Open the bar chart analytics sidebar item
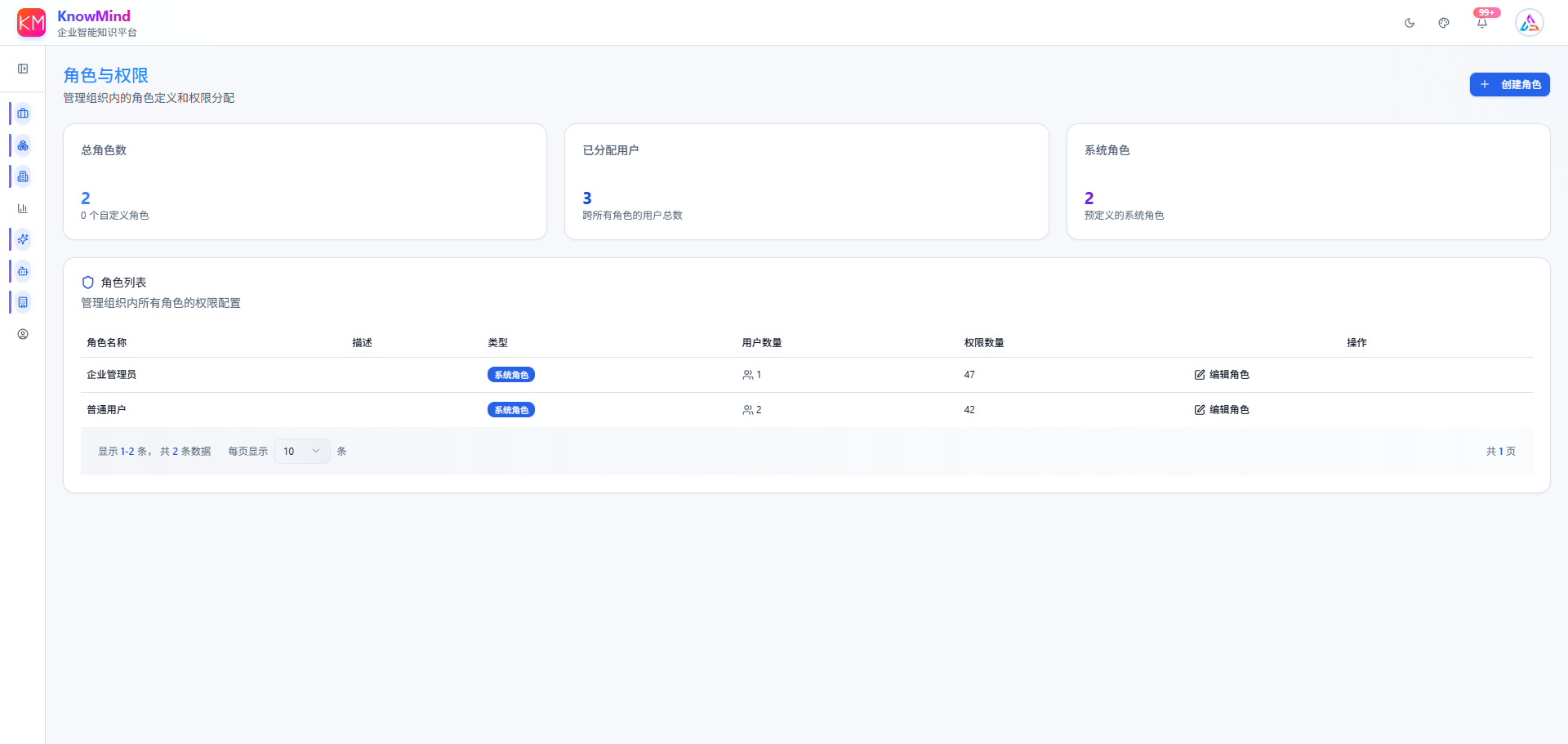The image size is (1568, 744). (x=23, y=208)
